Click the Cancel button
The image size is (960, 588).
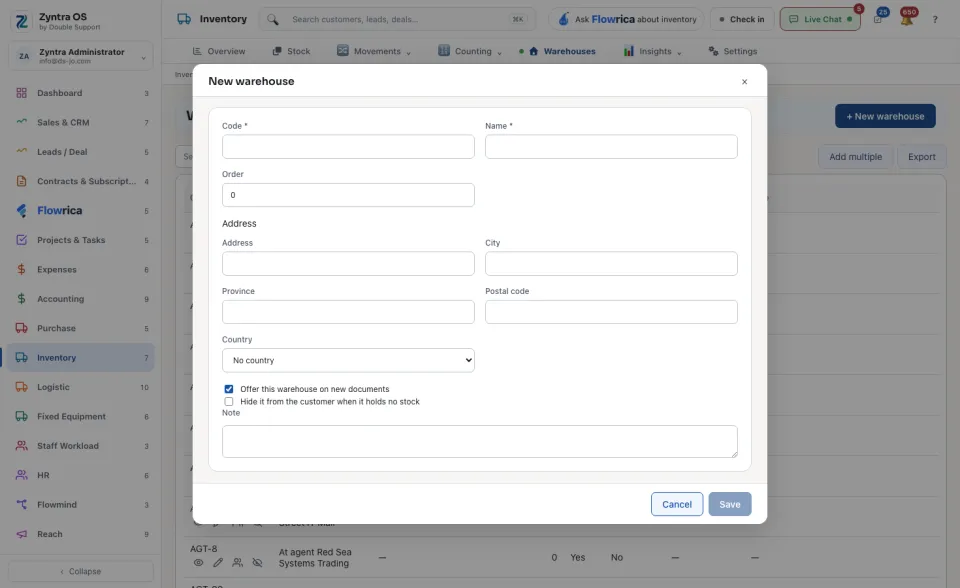[677, 504]
